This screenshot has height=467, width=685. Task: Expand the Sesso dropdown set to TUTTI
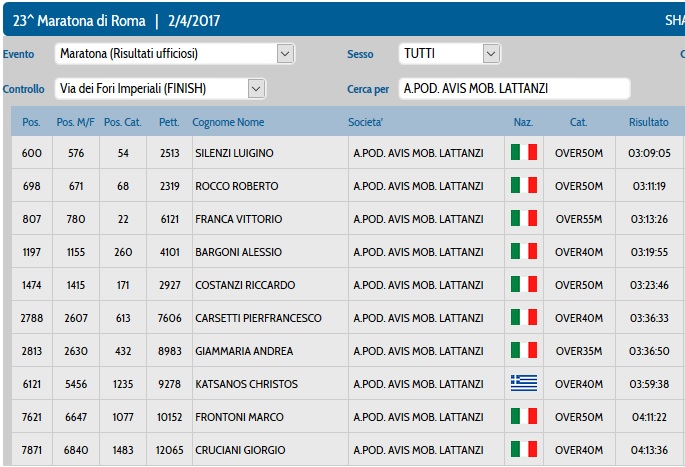(x=449, y=54)
